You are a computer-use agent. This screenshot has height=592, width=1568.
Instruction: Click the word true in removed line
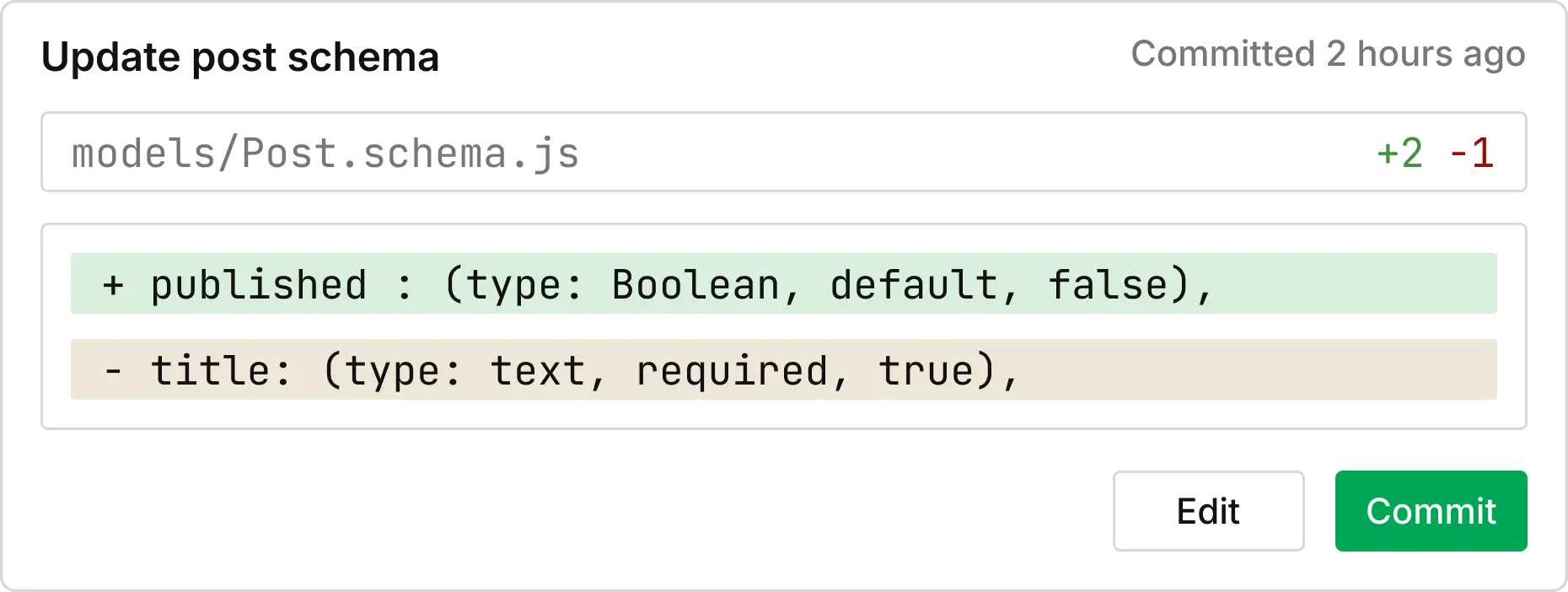[x=926, y=371]
